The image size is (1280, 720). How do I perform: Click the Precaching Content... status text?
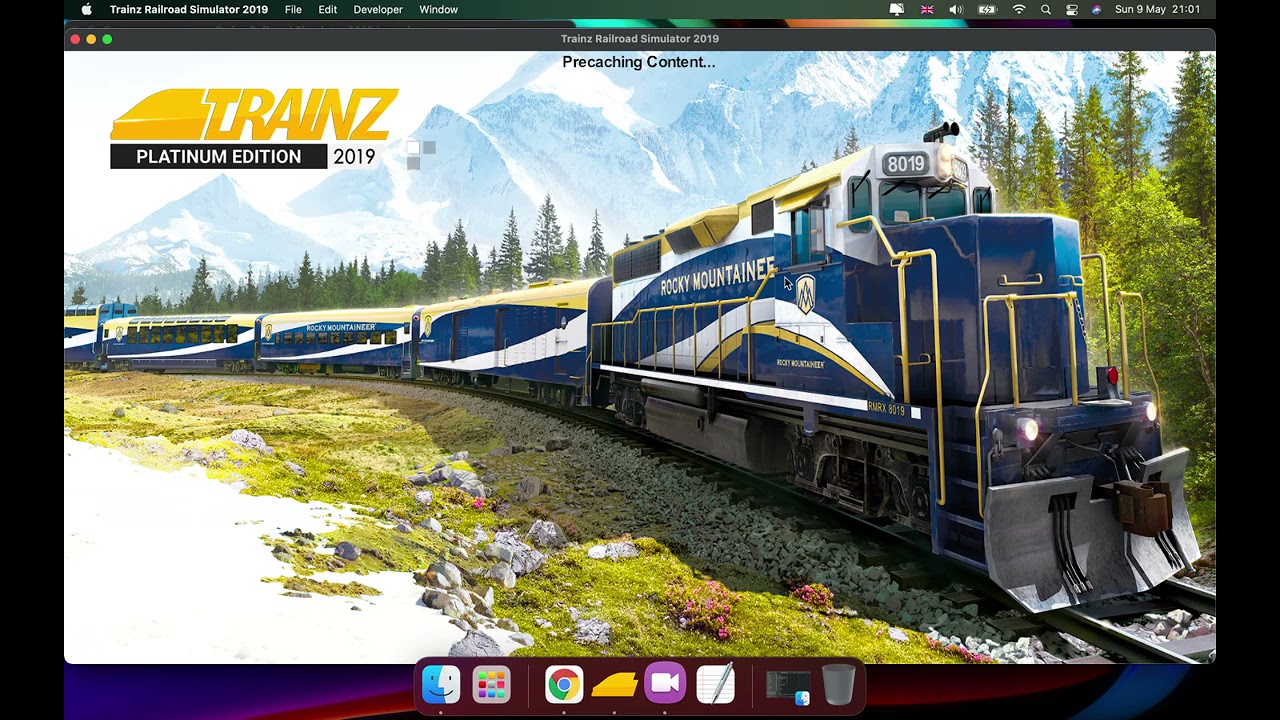point(639,62)
